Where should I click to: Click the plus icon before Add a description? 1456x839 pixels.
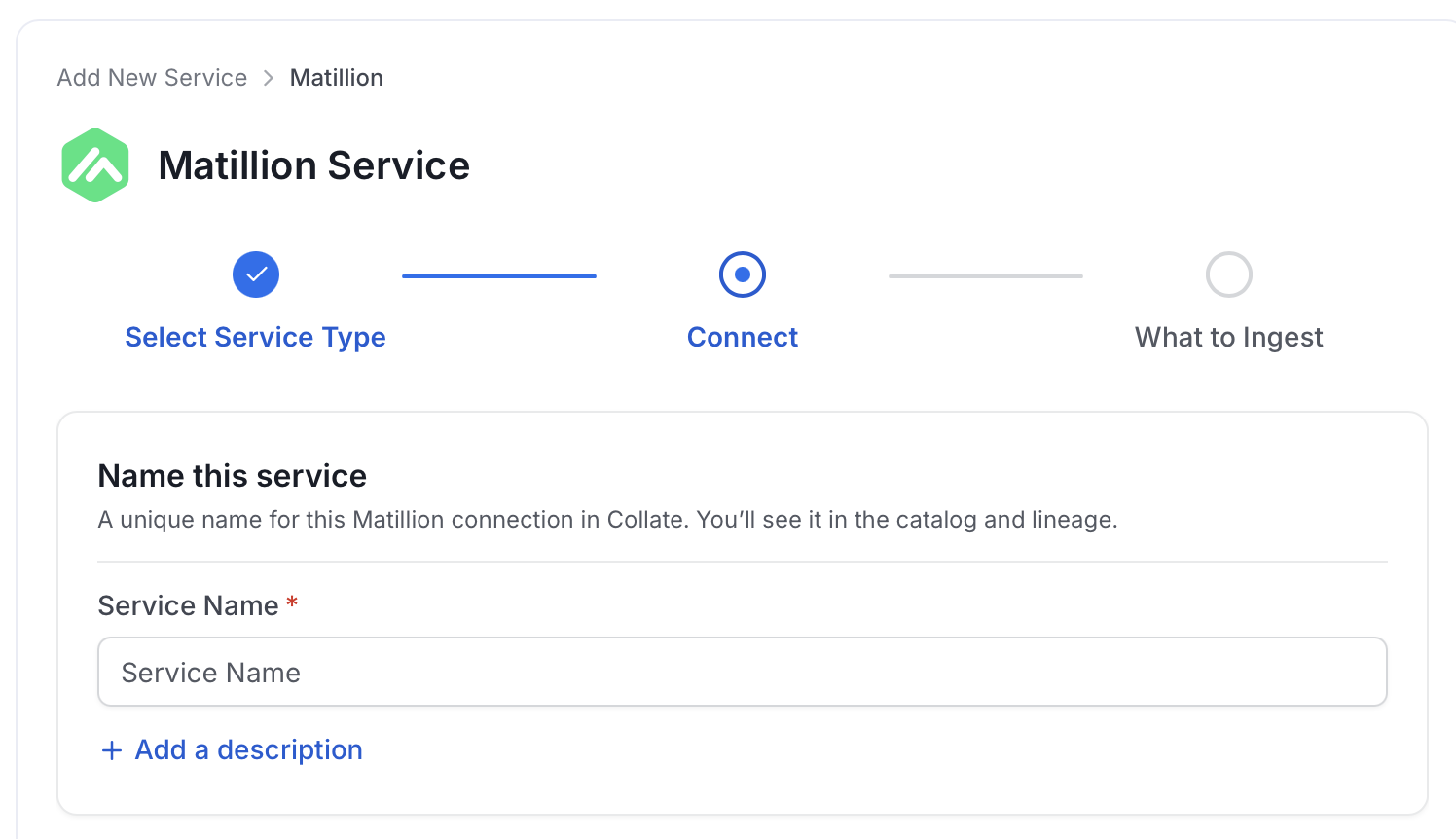[x=112, y=750]
